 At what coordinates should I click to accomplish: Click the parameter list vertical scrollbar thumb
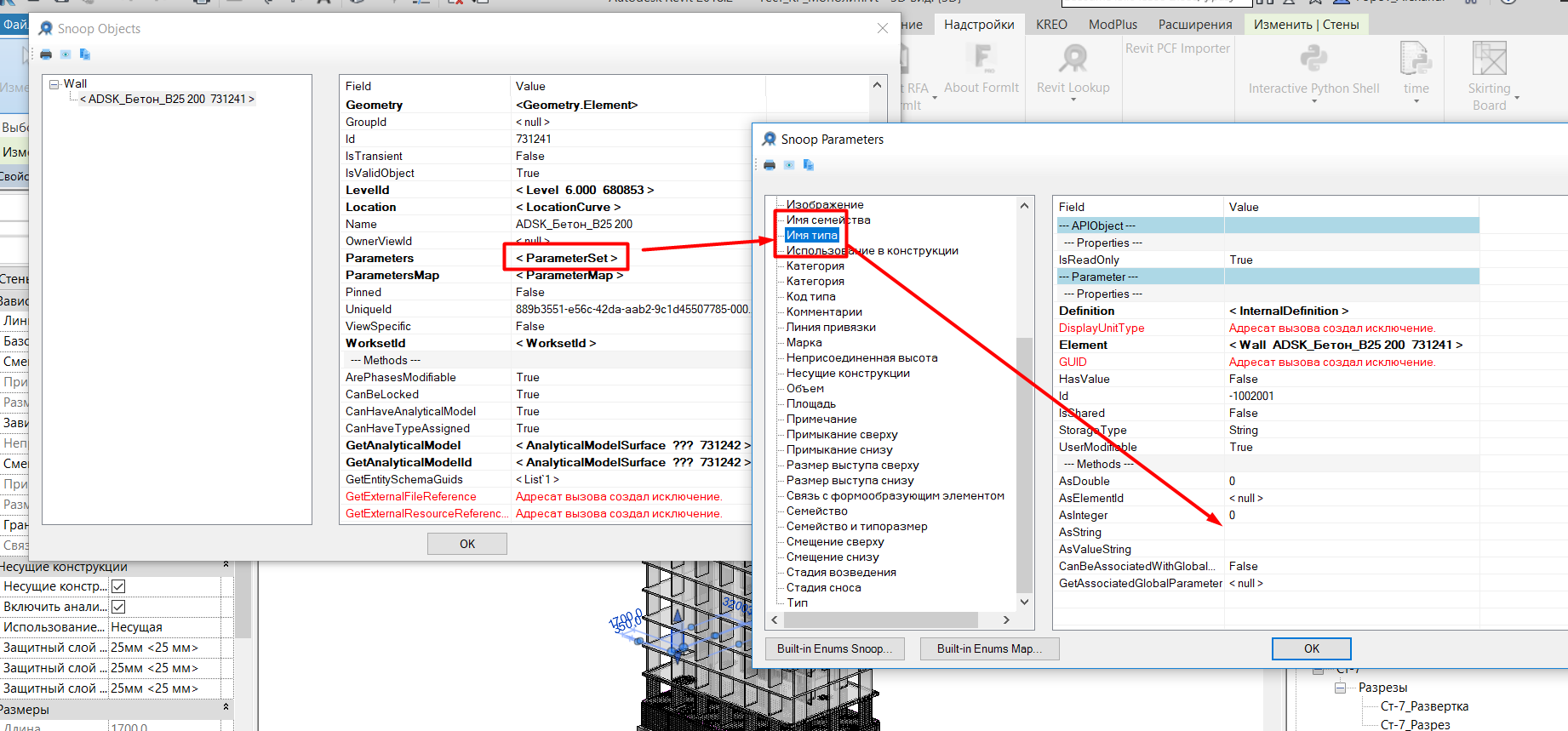(1024, 465)
